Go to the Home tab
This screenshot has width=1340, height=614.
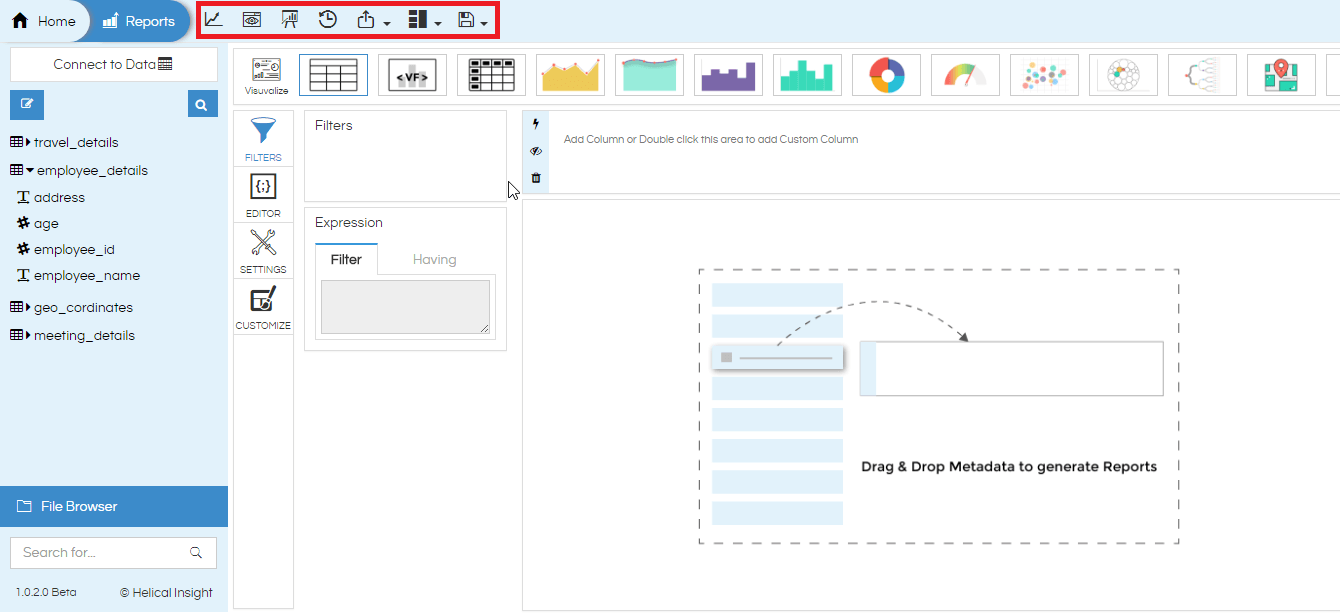44,21
